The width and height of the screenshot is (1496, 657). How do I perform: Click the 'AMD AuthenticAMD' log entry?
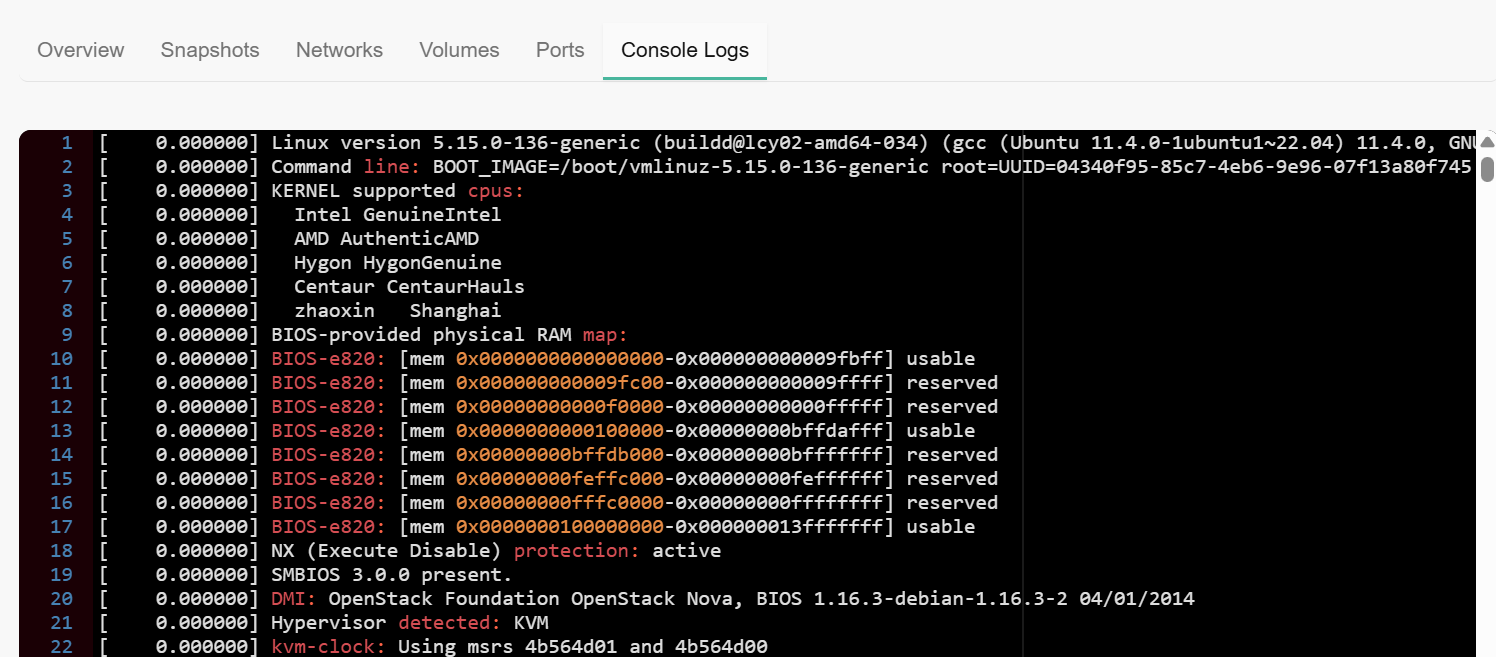click(x=386, y=239)
